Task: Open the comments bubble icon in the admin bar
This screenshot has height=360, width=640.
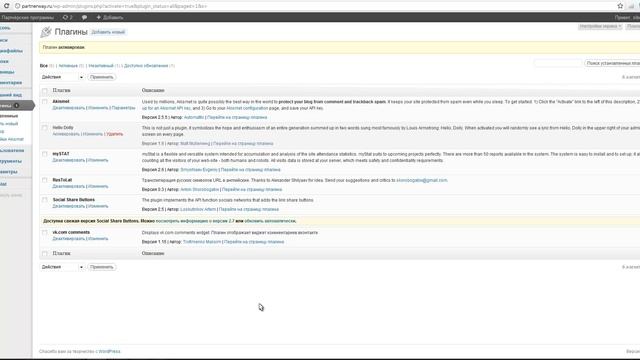Action: click(x=84, y=17)
